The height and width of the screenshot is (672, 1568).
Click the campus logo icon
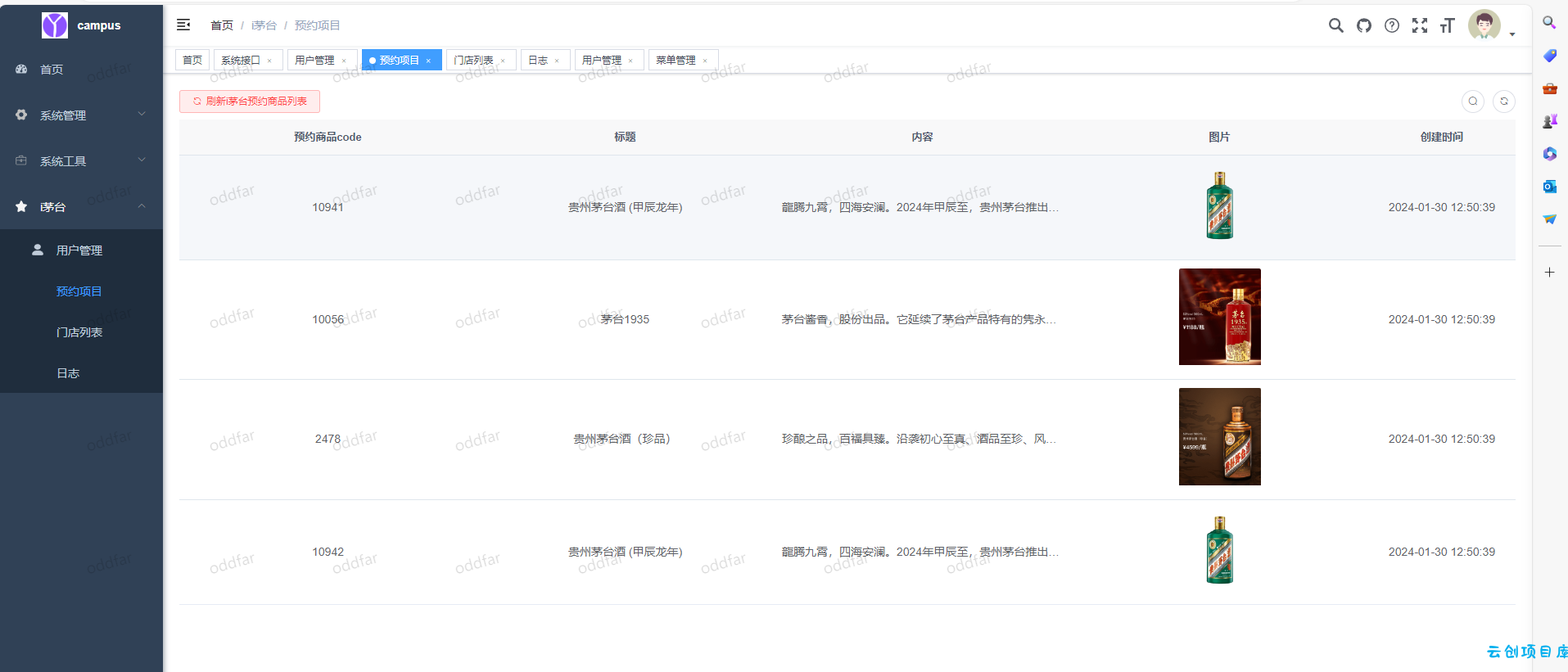(x=55, y=25)
